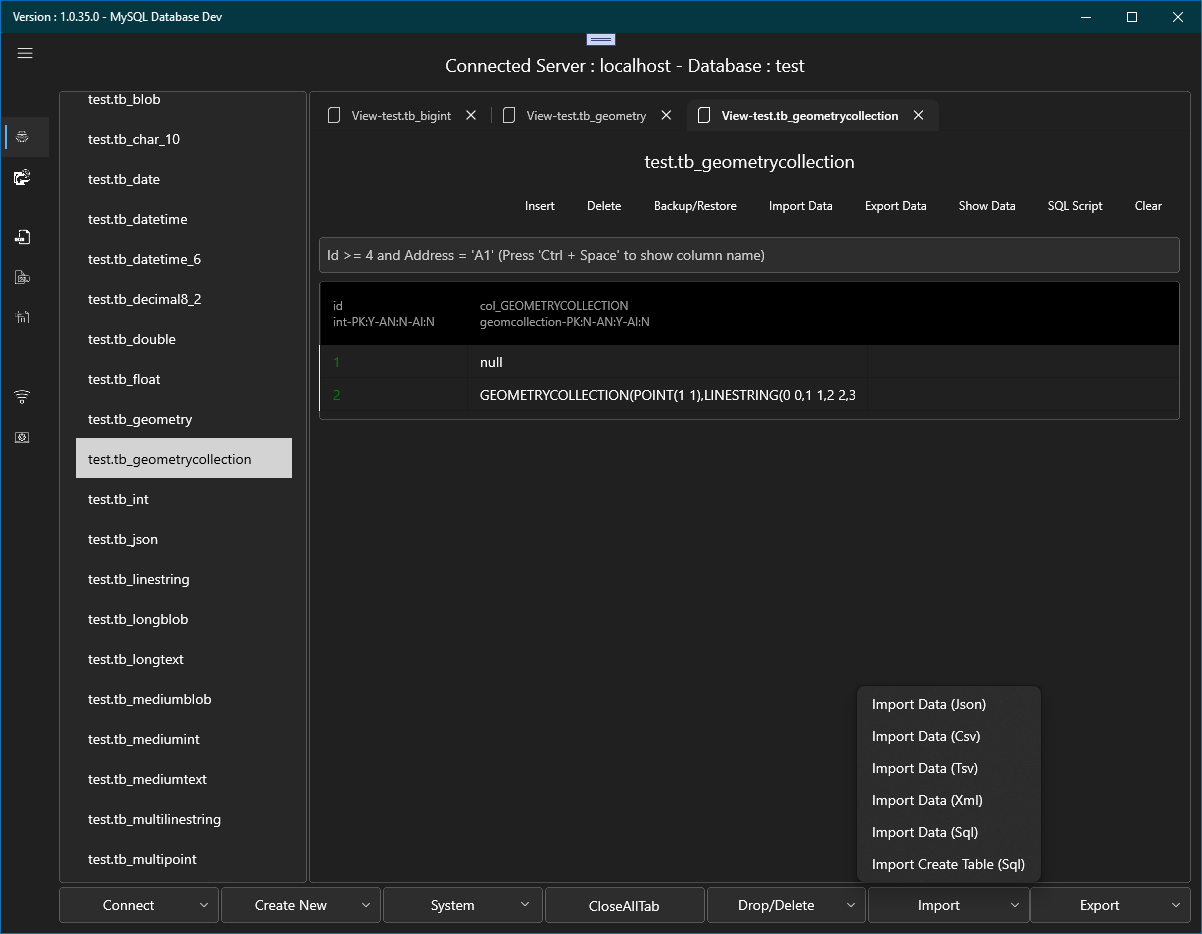
Task: Click Backup/Restore in table toolbar
Action: (695, 206)
